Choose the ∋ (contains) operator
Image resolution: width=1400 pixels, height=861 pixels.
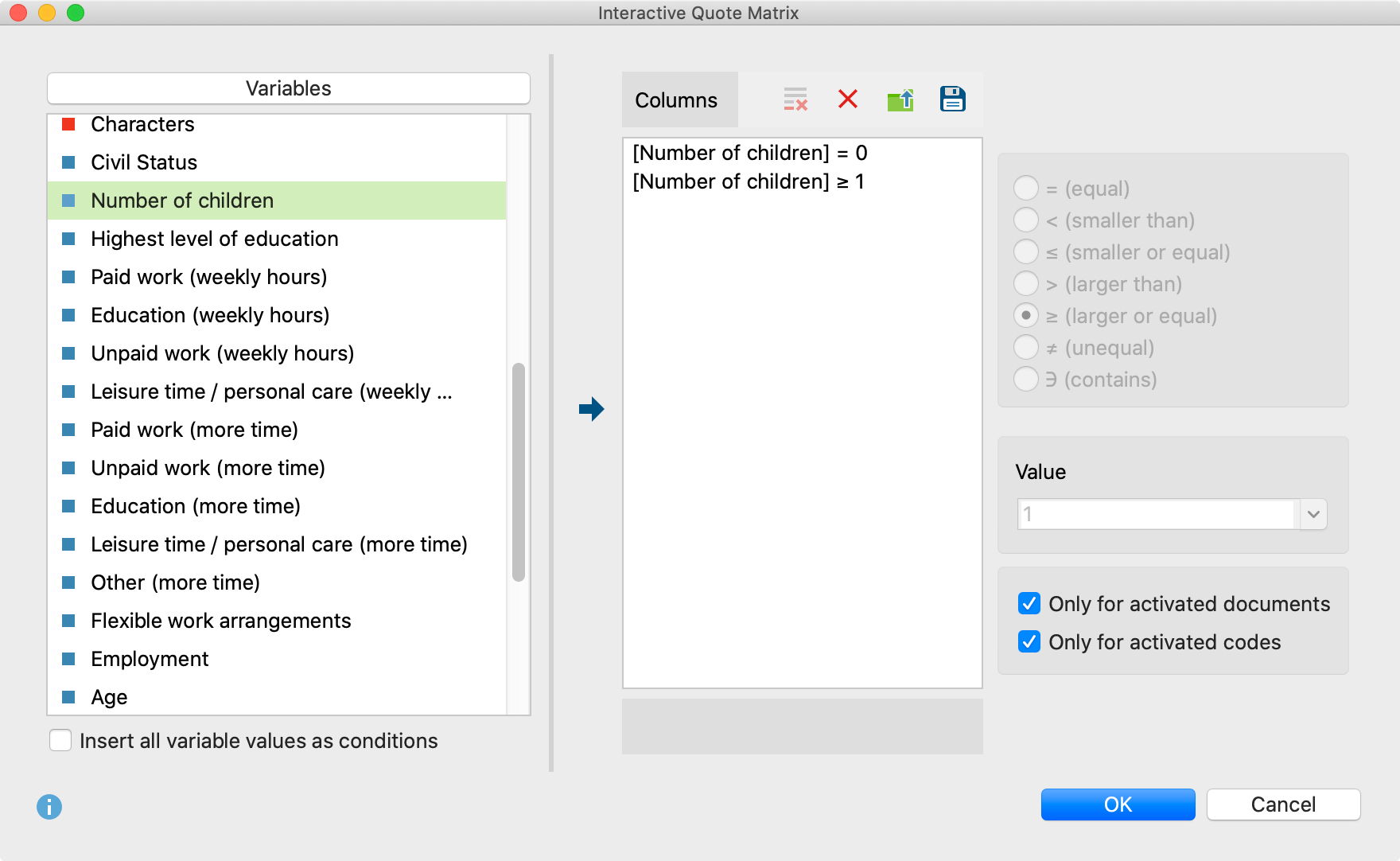pos(1026,380)
